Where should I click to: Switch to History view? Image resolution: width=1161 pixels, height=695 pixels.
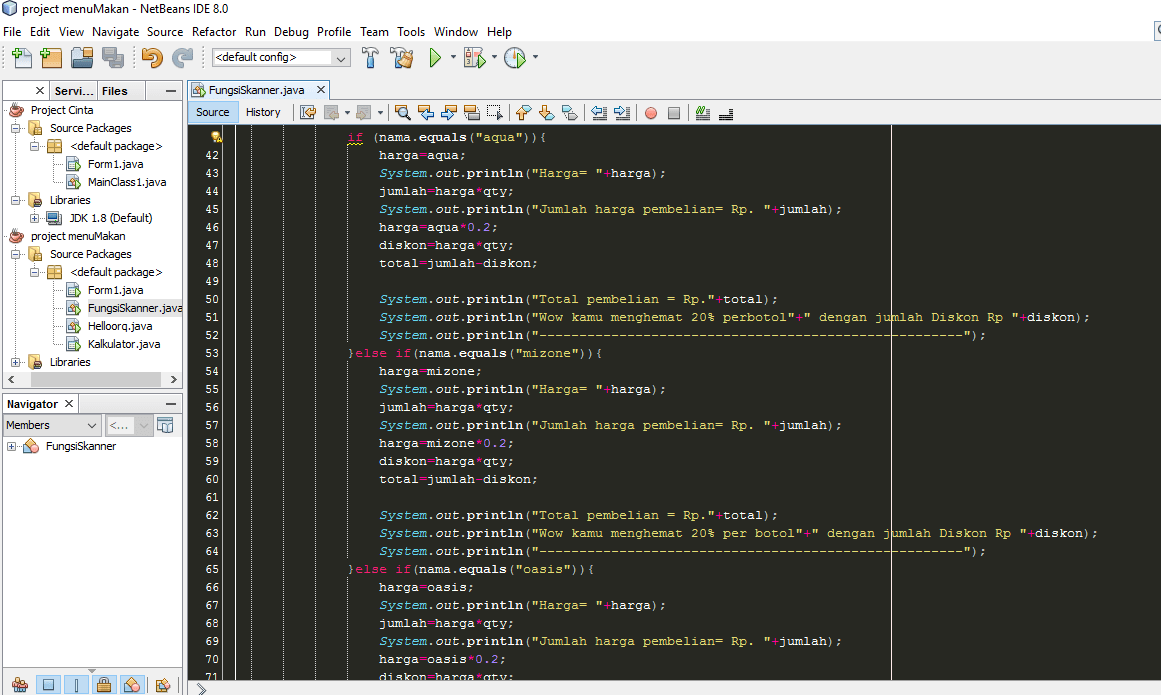tap(263, 113)
